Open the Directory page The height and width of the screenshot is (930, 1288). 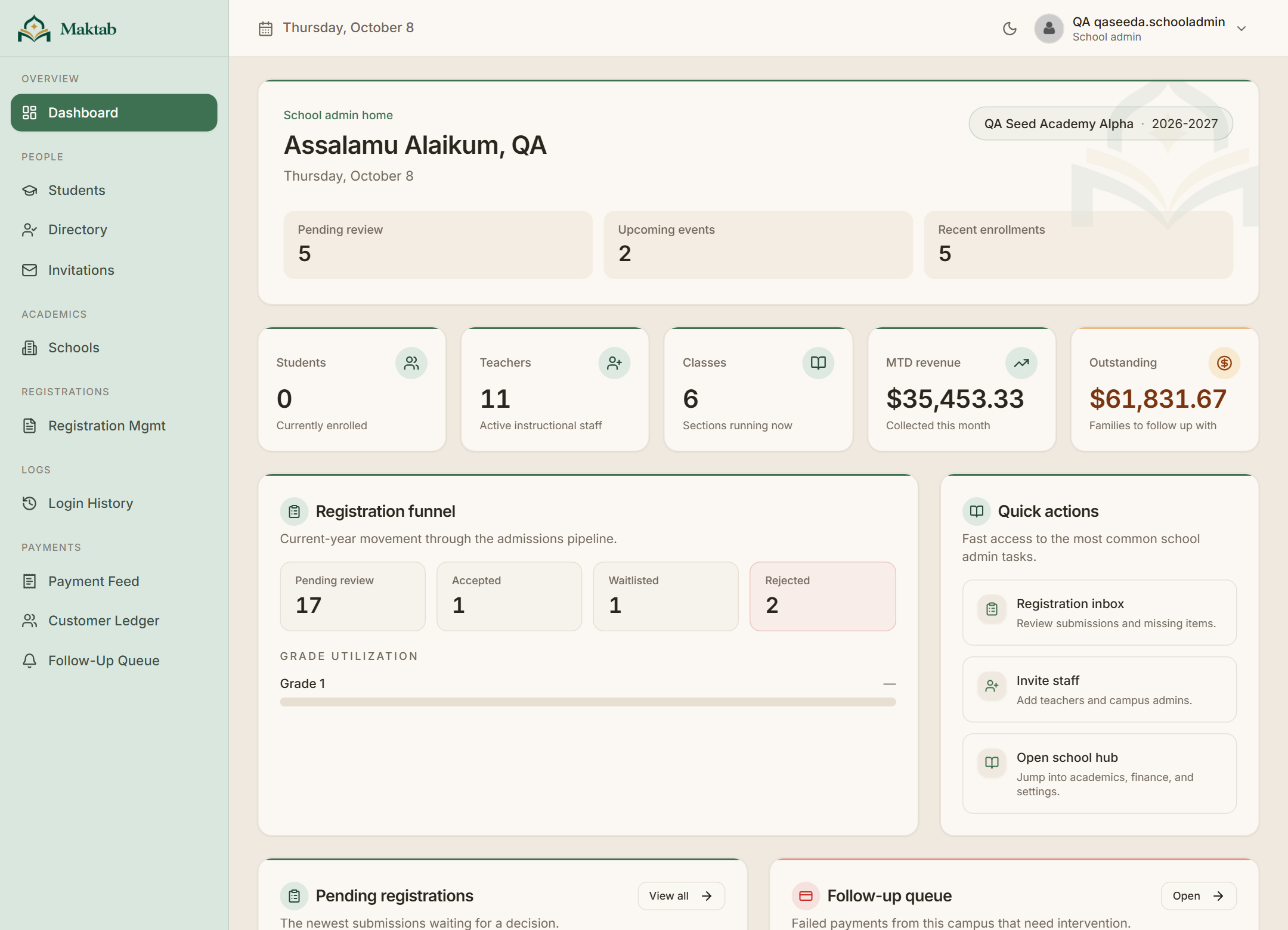pos(114,230)
